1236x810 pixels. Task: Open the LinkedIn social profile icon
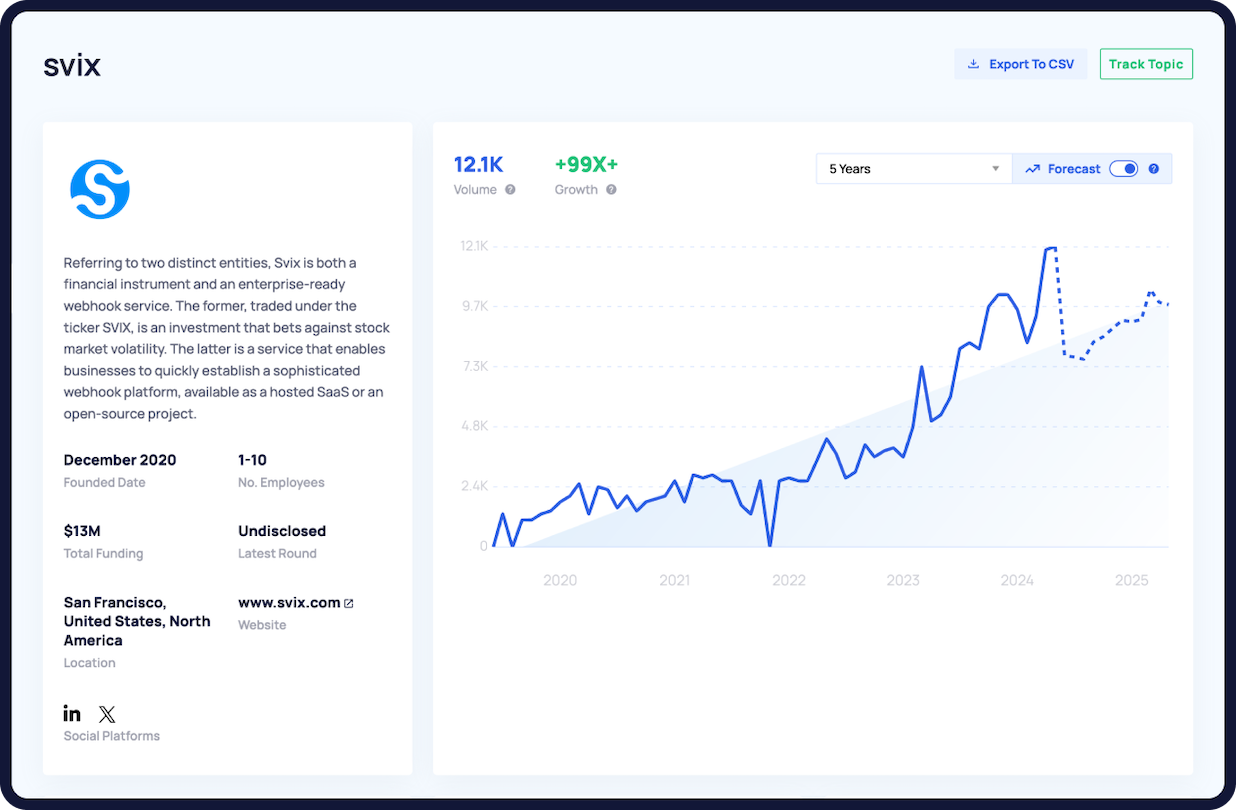click(72, 713)
